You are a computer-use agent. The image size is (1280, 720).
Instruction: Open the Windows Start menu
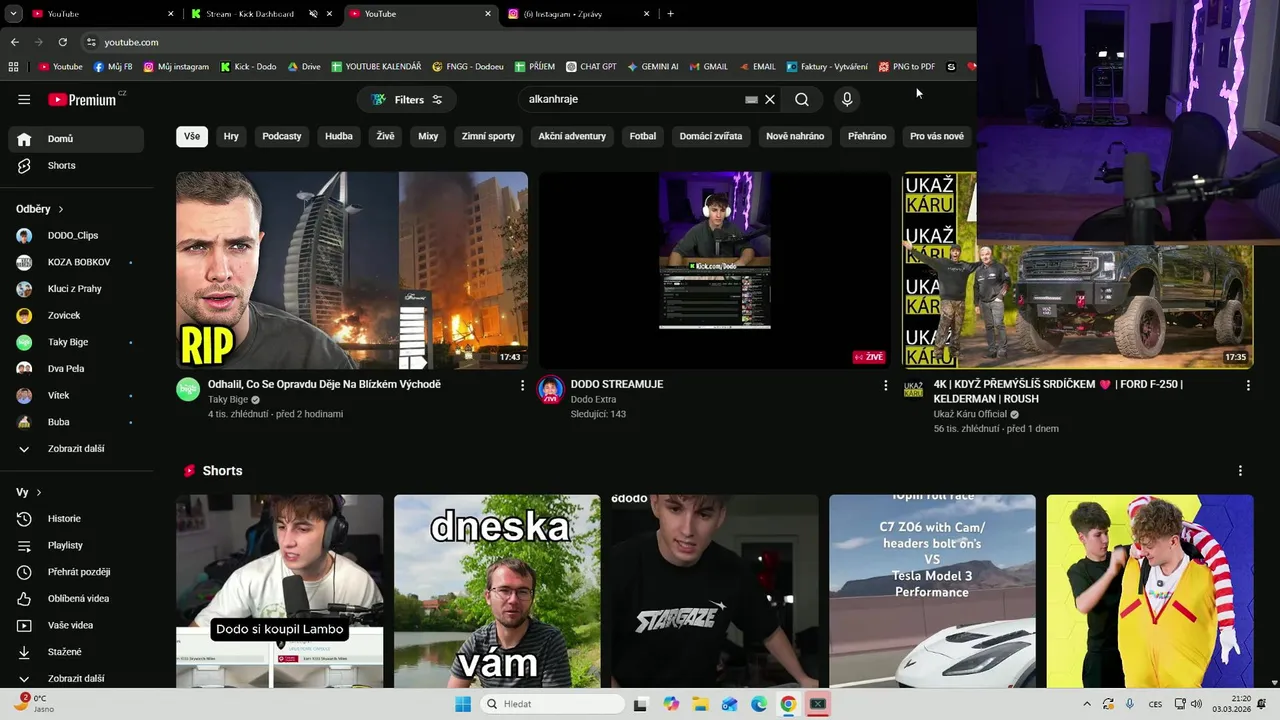[463, 704]
